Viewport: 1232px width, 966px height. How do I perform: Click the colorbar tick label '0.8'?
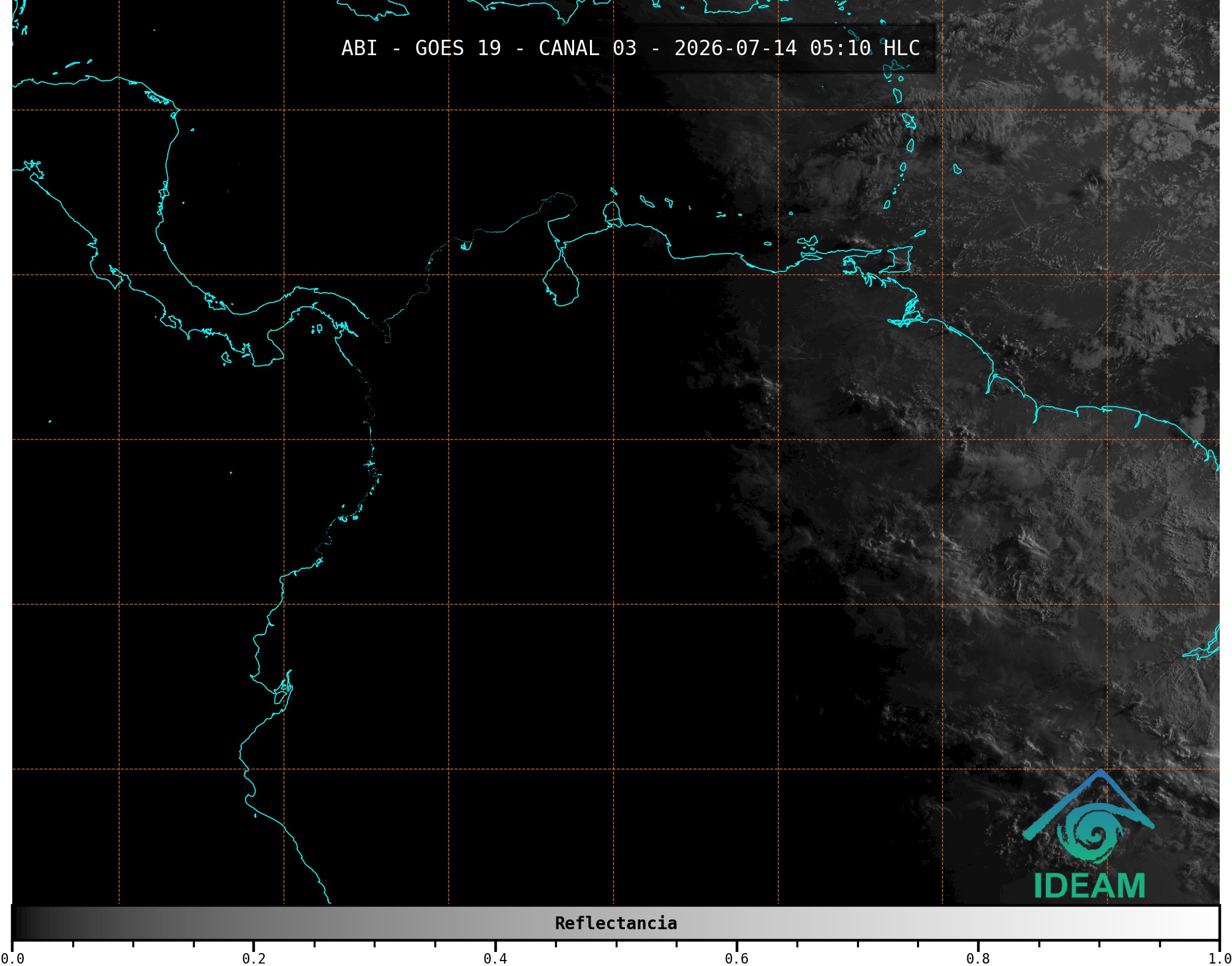[978, 958]
